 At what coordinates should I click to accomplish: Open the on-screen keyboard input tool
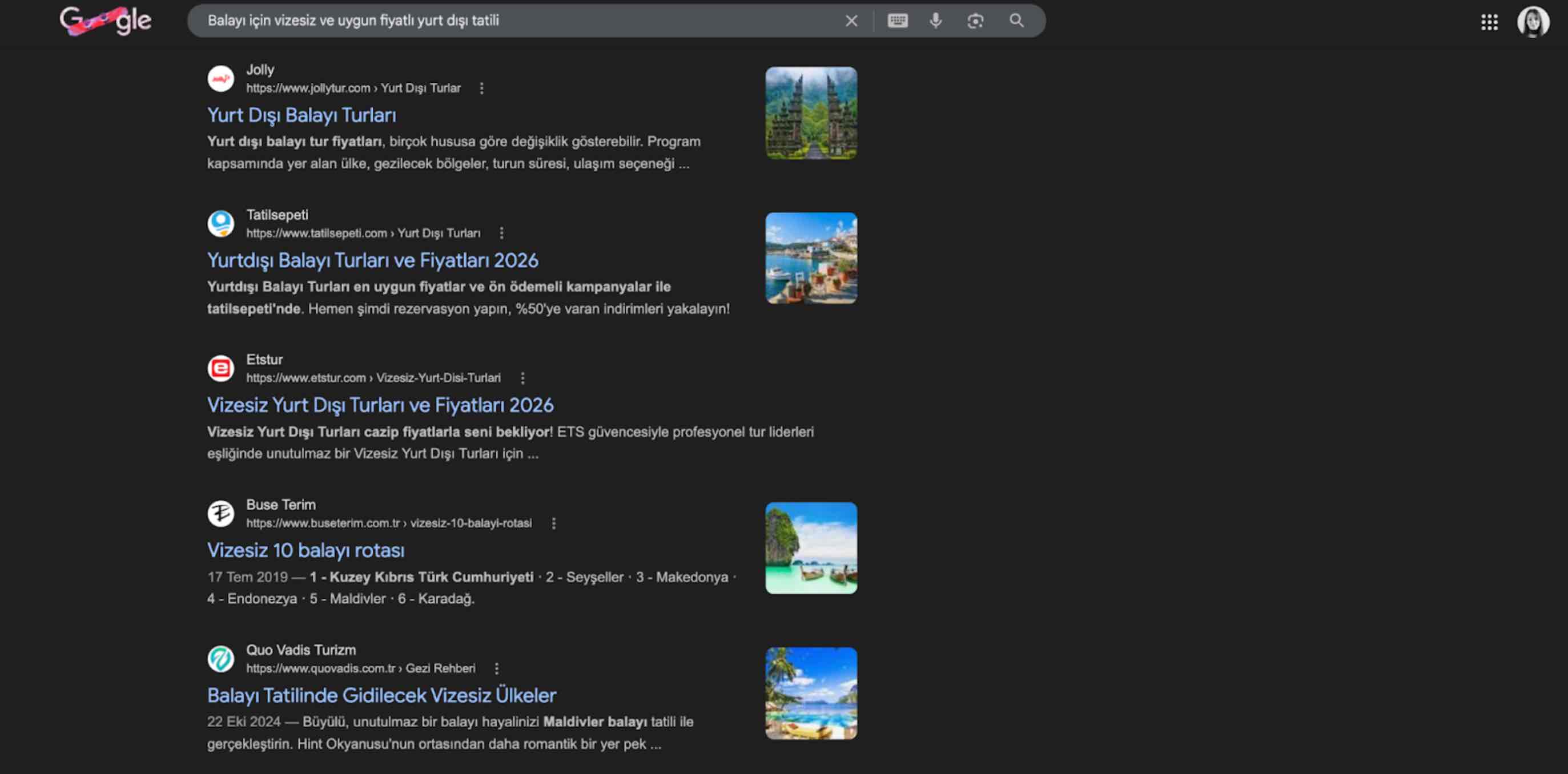point(897,21)
